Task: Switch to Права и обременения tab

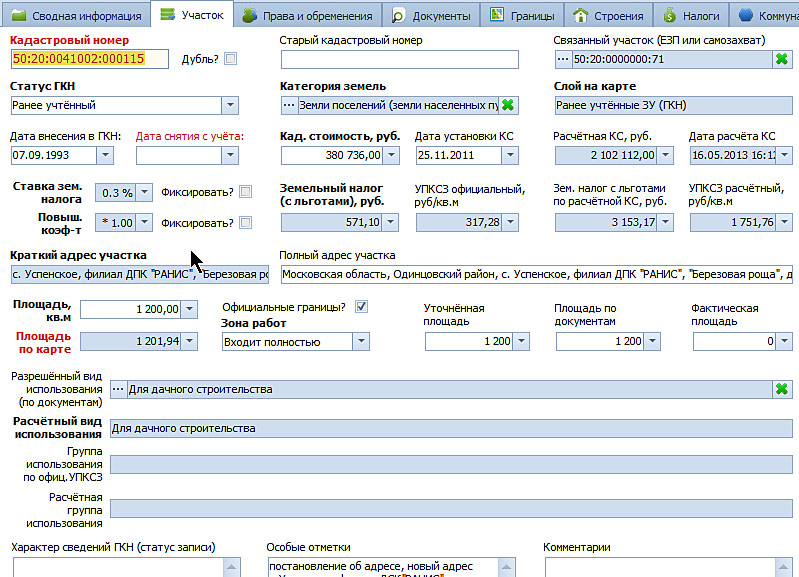Action: click(307, 15)
